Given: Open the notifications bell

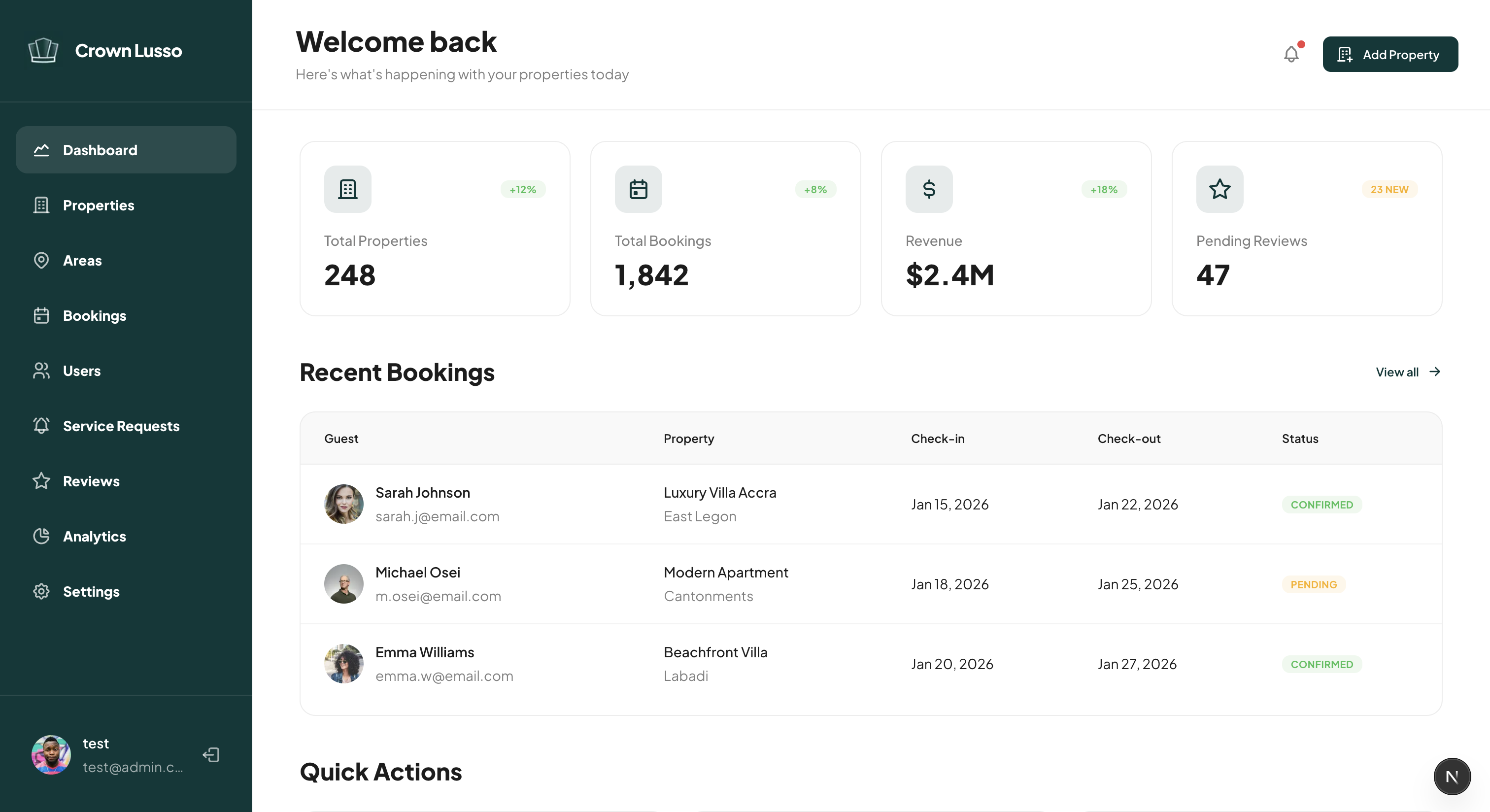Looking at the screenshot, I should tap(1291, 54).
